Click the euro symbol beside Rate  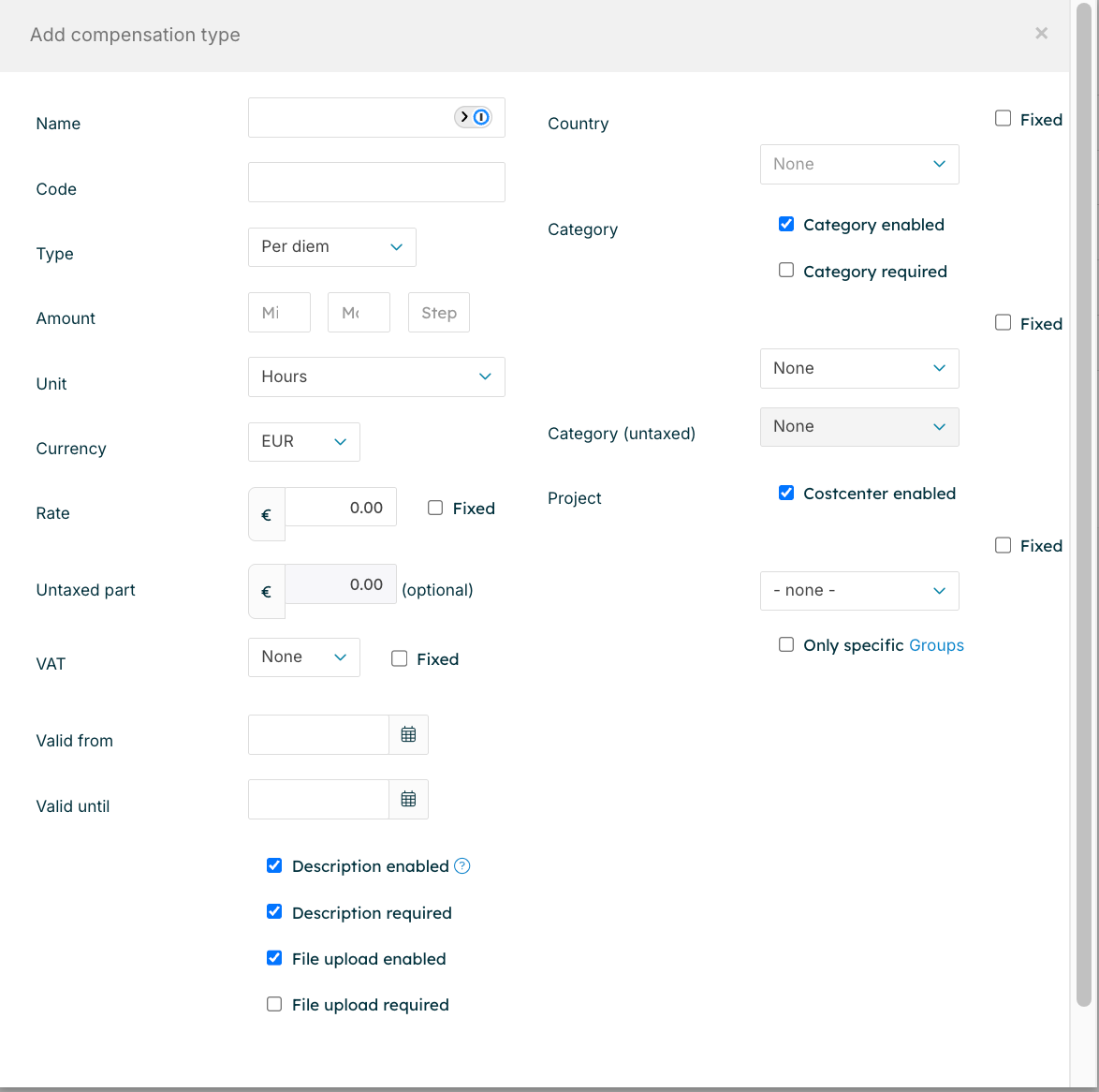coord(267,514)
